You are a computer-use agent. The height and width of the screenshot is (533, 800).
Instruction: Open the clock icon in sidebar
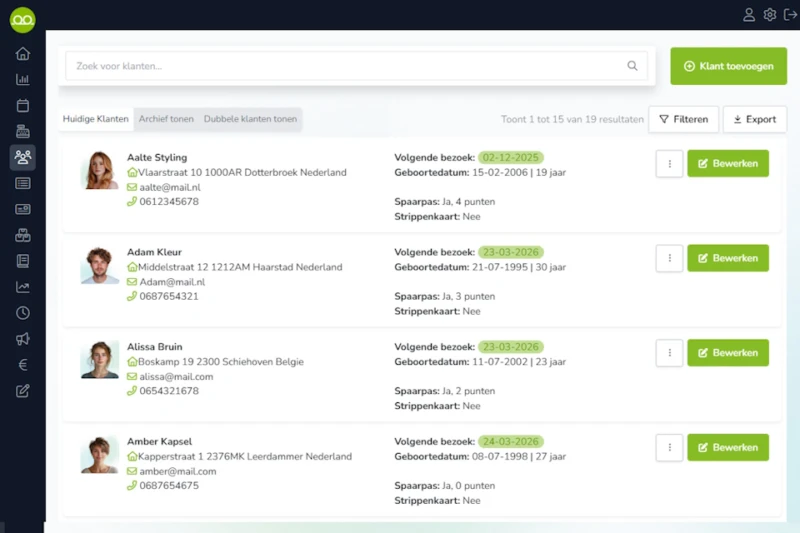tap(22, 313)
